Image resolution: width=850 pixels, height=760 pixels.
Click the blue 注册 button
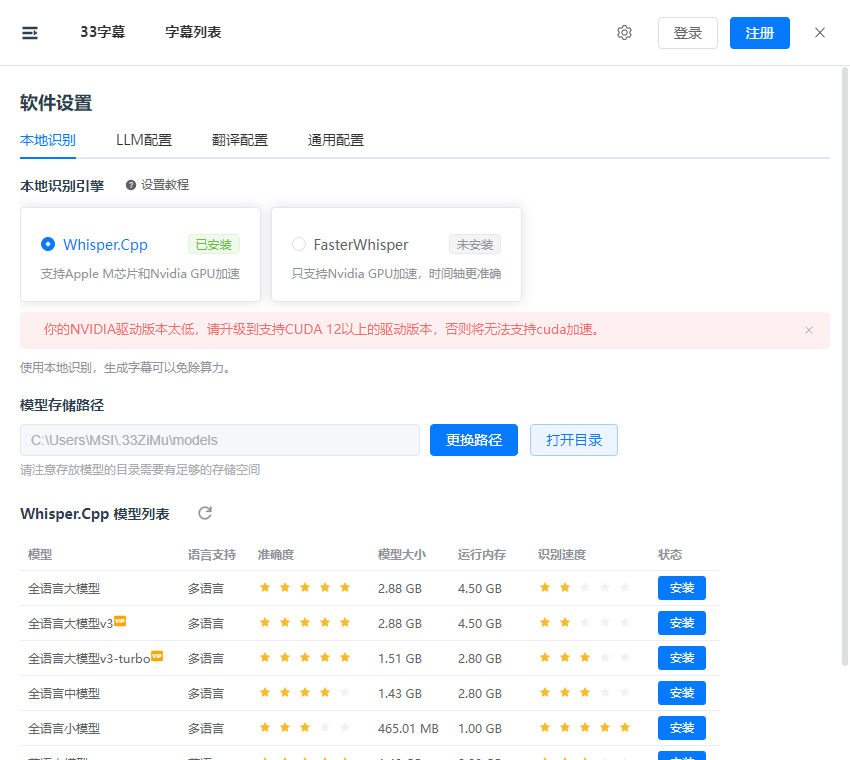click(x=759, y=33)
